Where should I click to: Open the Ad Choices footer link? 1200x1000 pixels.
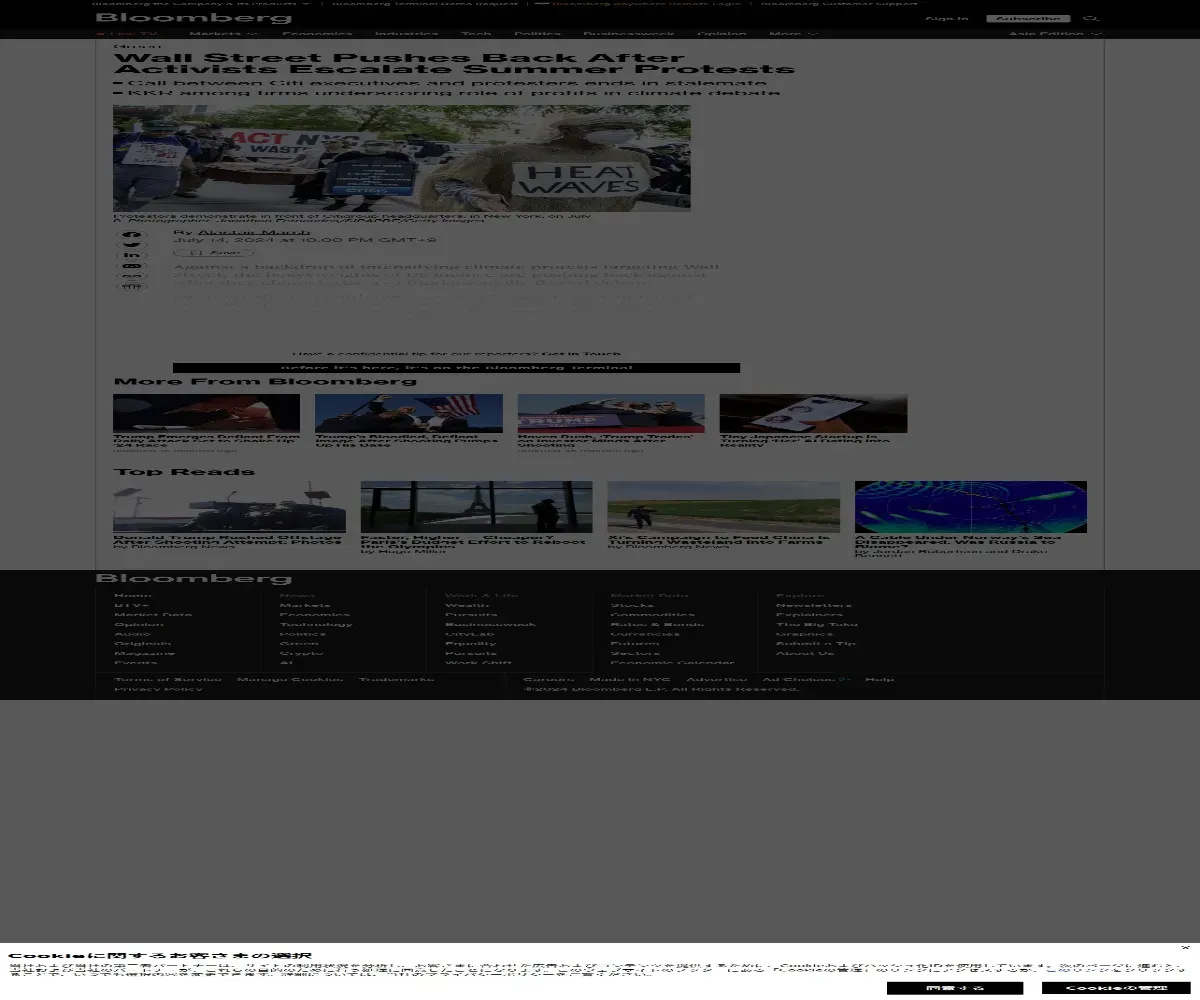[806, 679]
